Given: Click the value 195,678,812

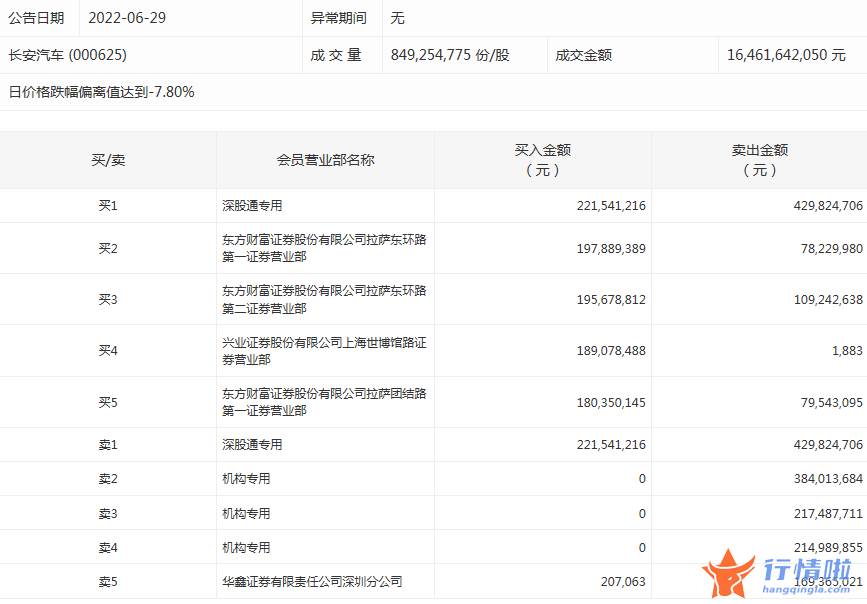Looking at the screenshot, I should [x=611, y=300].
